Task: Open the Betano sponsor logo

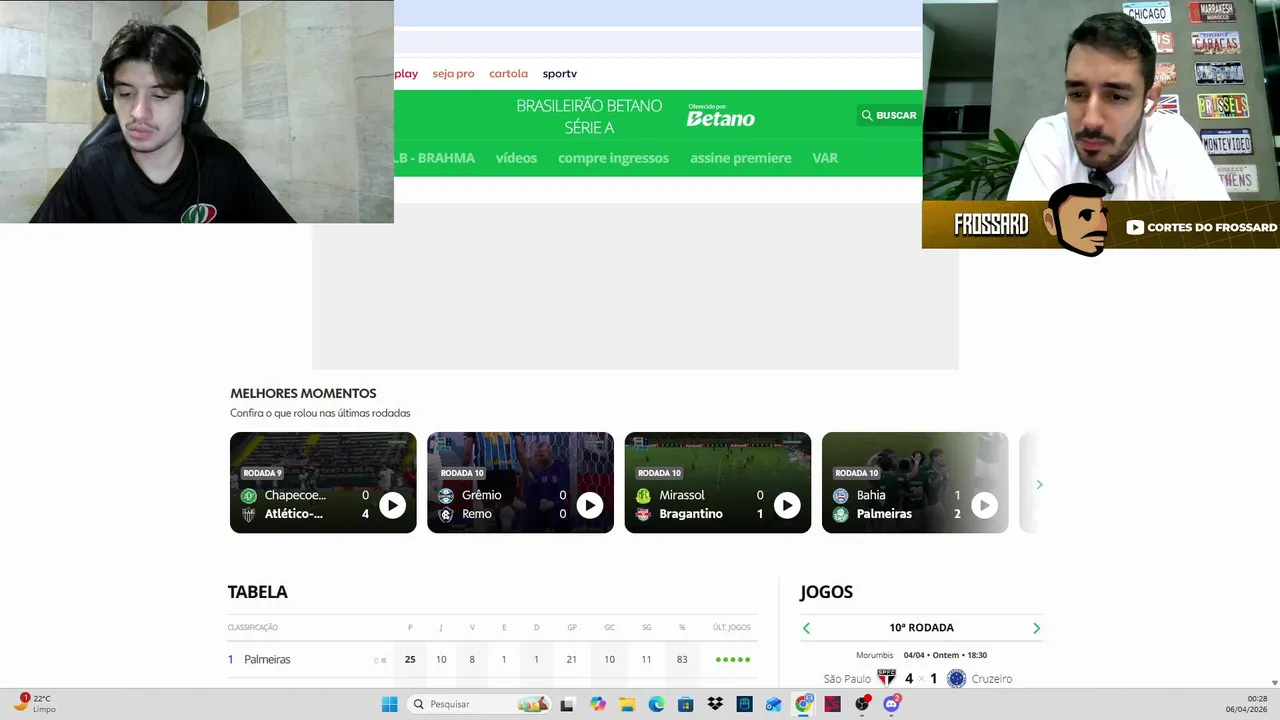Action: tap(720, 116)
